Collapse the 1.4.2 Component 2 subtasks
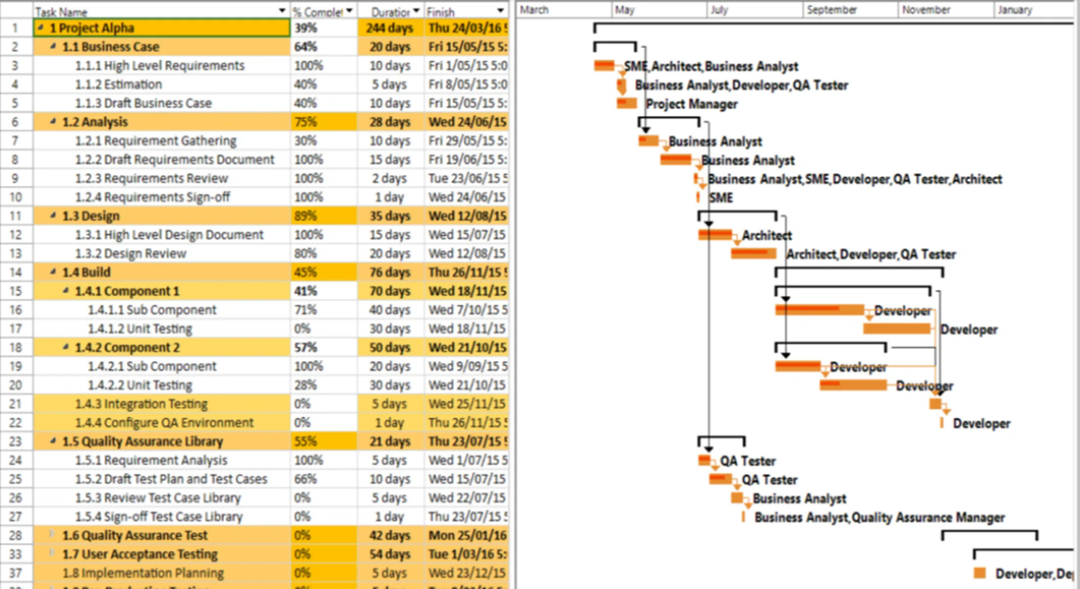1080x589 pixels. 67,348
